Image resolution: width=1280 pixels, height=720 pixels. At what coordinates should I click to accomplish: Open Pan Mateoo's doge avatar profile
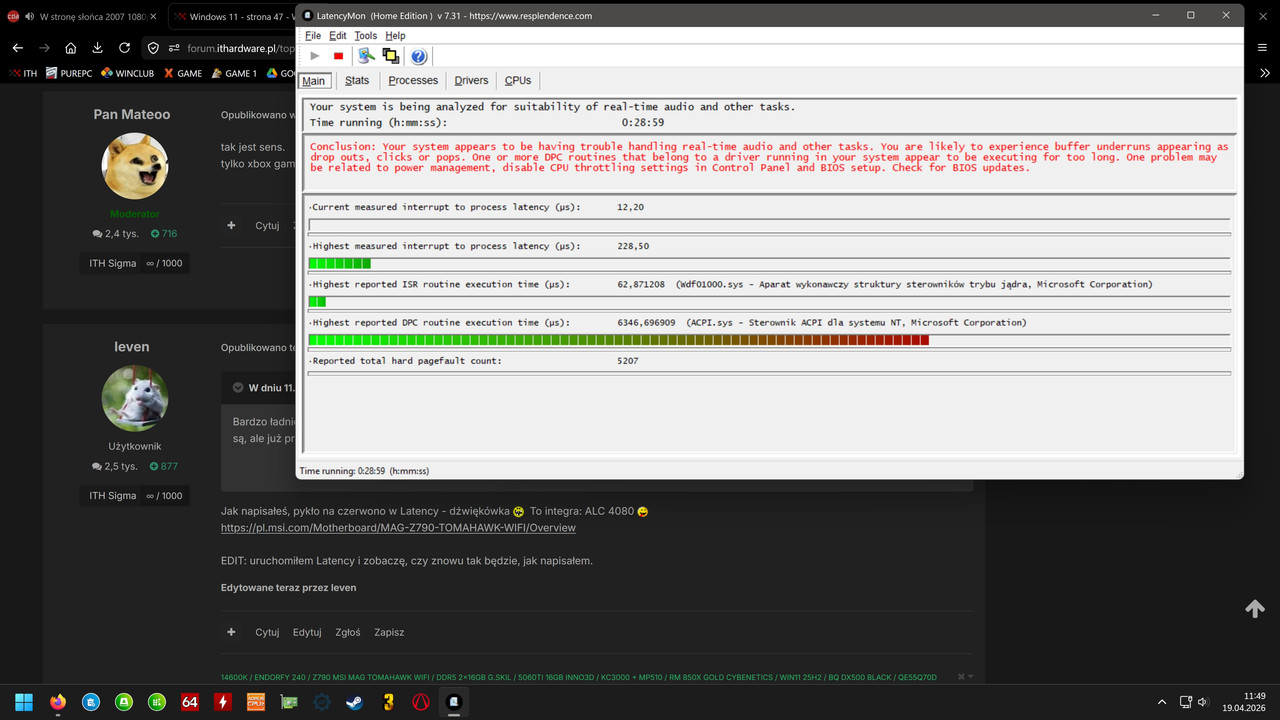(x=135, y=166)
